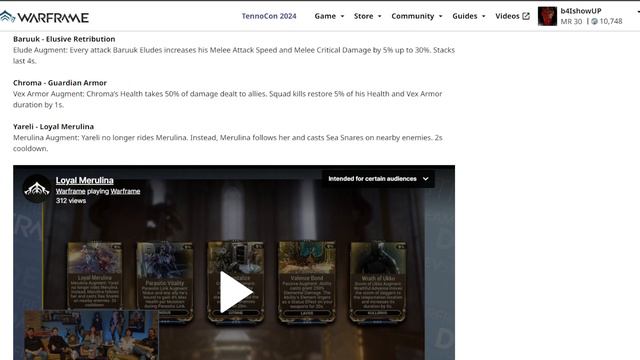The image size is (640, 360).
Task: Click the Warframe channel avatar on the video
Action: (x=37, y=189)
